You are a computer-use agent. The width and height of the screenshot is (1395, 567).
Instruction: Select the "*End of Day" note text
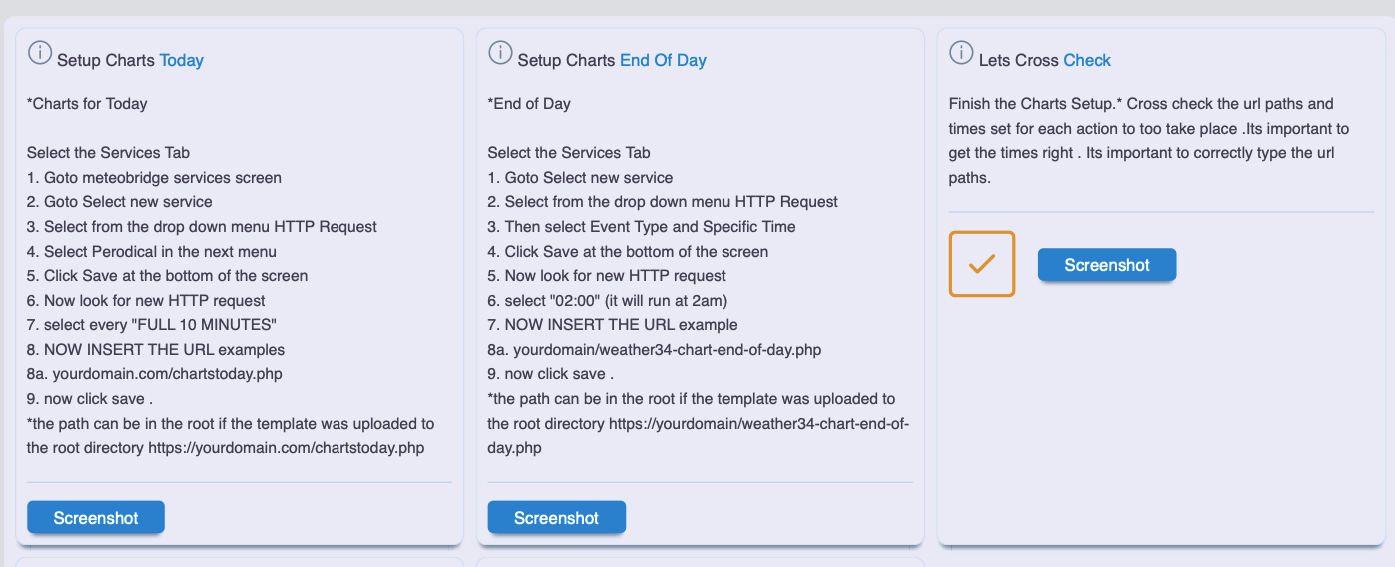529,103
